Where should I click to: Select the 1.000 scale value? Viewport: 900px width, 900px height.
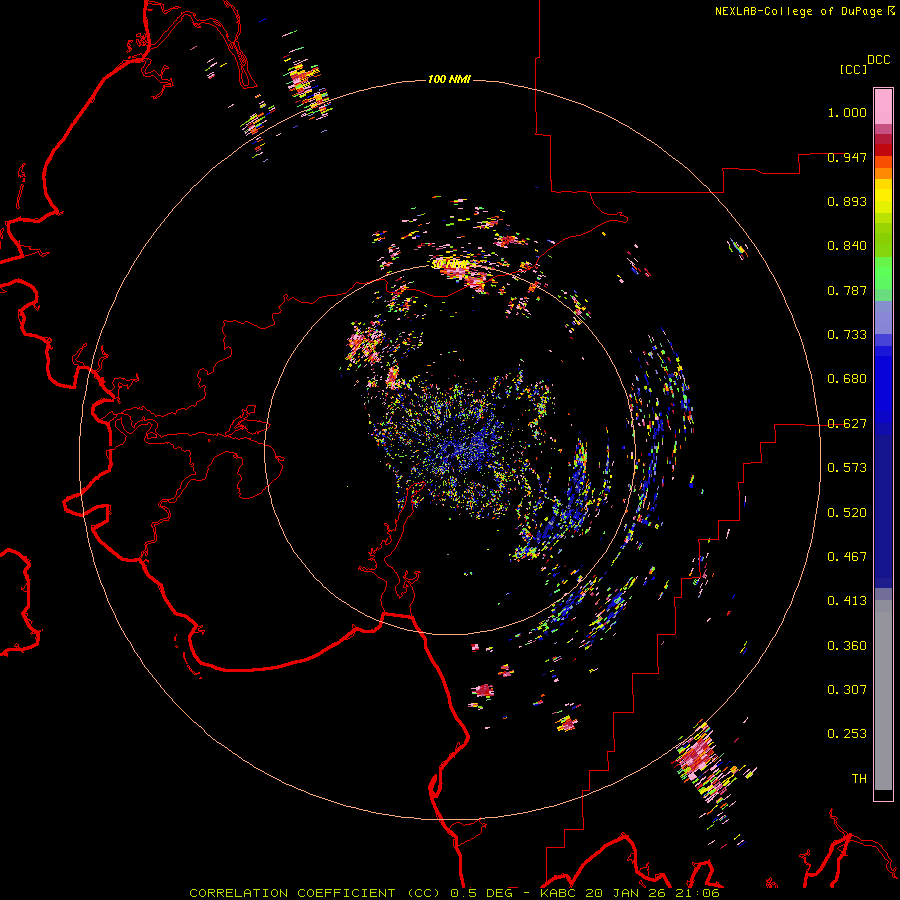click(847, 112)
